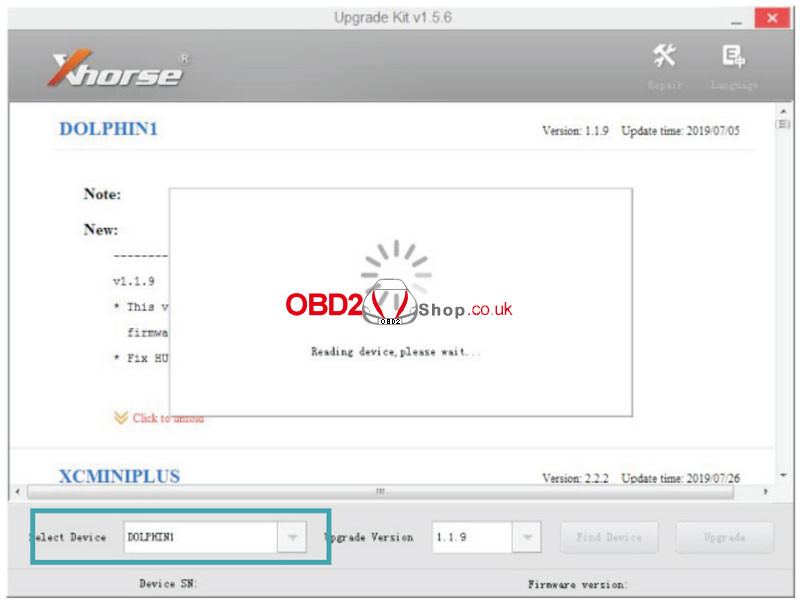
Task: Click the 'Firmware version:' label
Action: click(577, 584)
